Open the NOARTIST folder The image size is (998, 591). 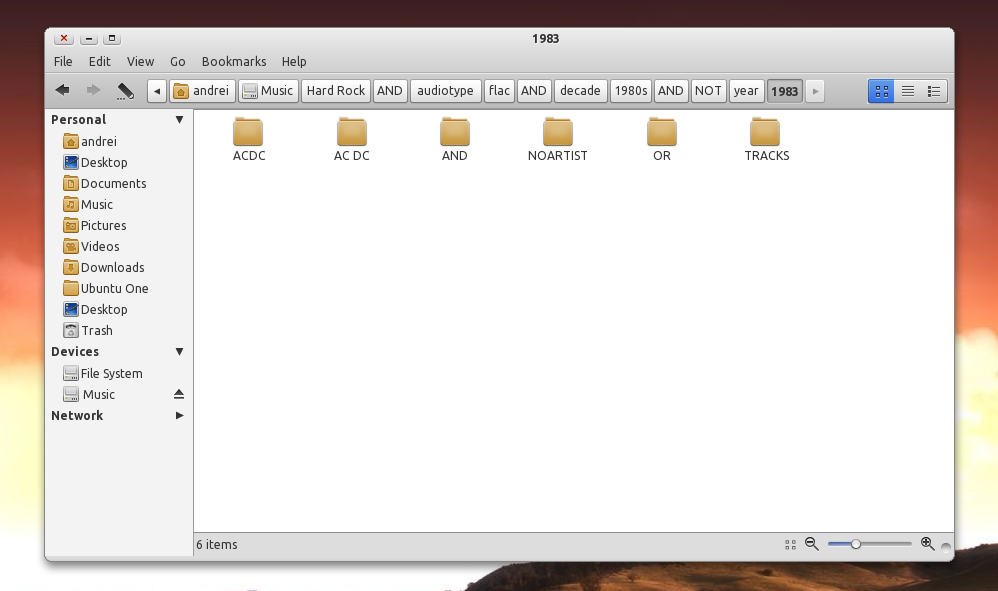point(557,139)
